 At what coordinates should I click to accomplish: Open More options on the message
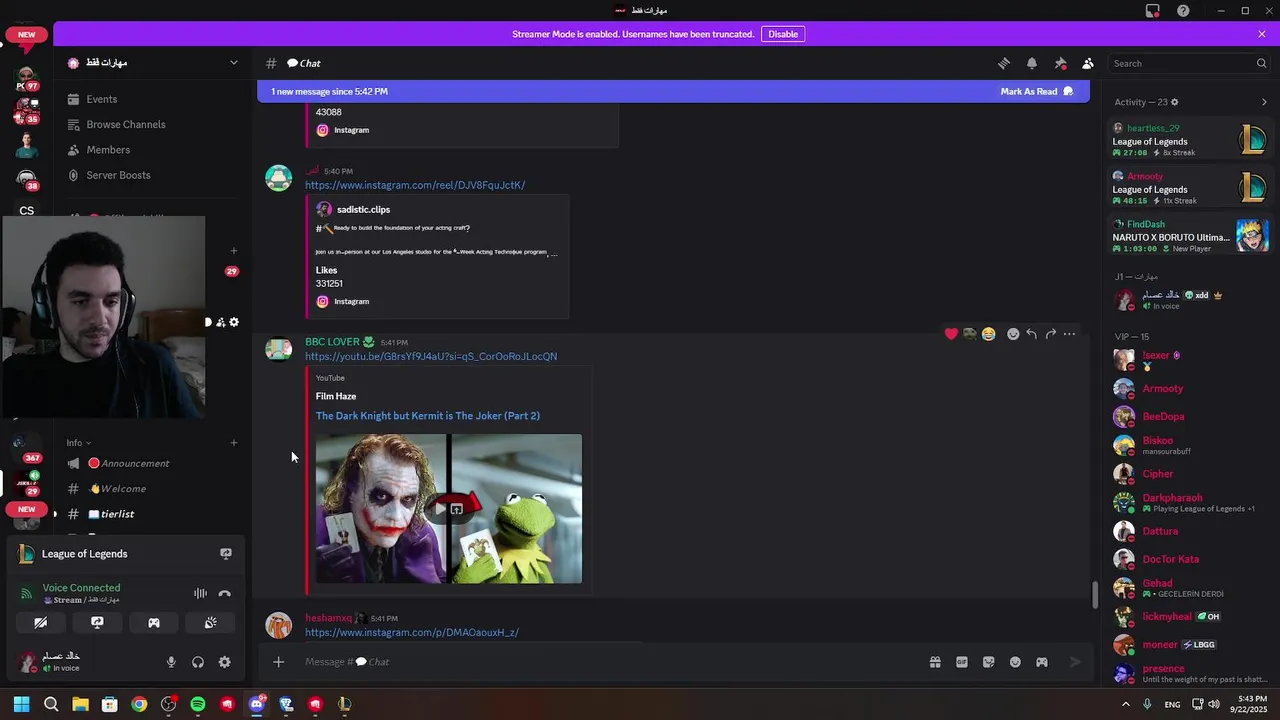tap(1069, 334)
